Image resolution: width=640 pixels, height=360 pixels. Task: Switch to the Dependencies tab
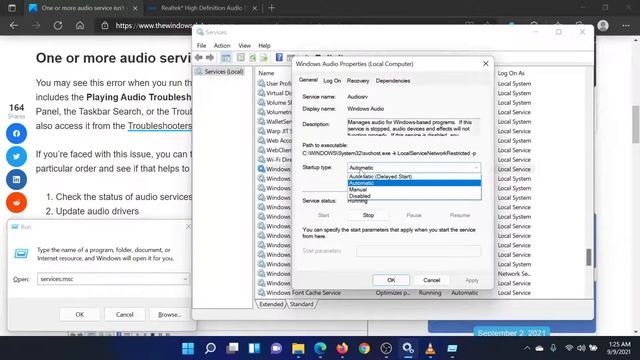[x=393, y=81]
